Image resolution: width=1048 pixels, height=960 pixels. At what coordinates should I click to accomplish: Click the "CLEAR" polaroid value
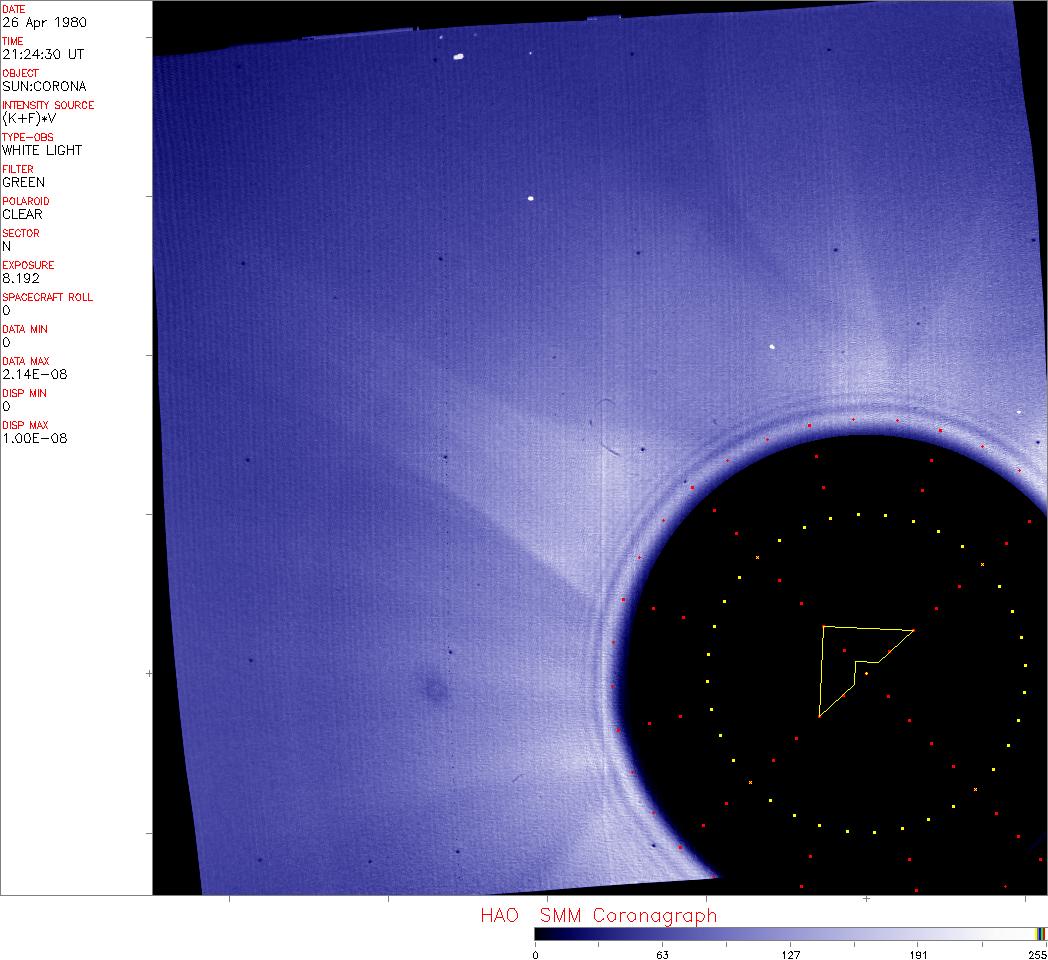coord(22,214)
